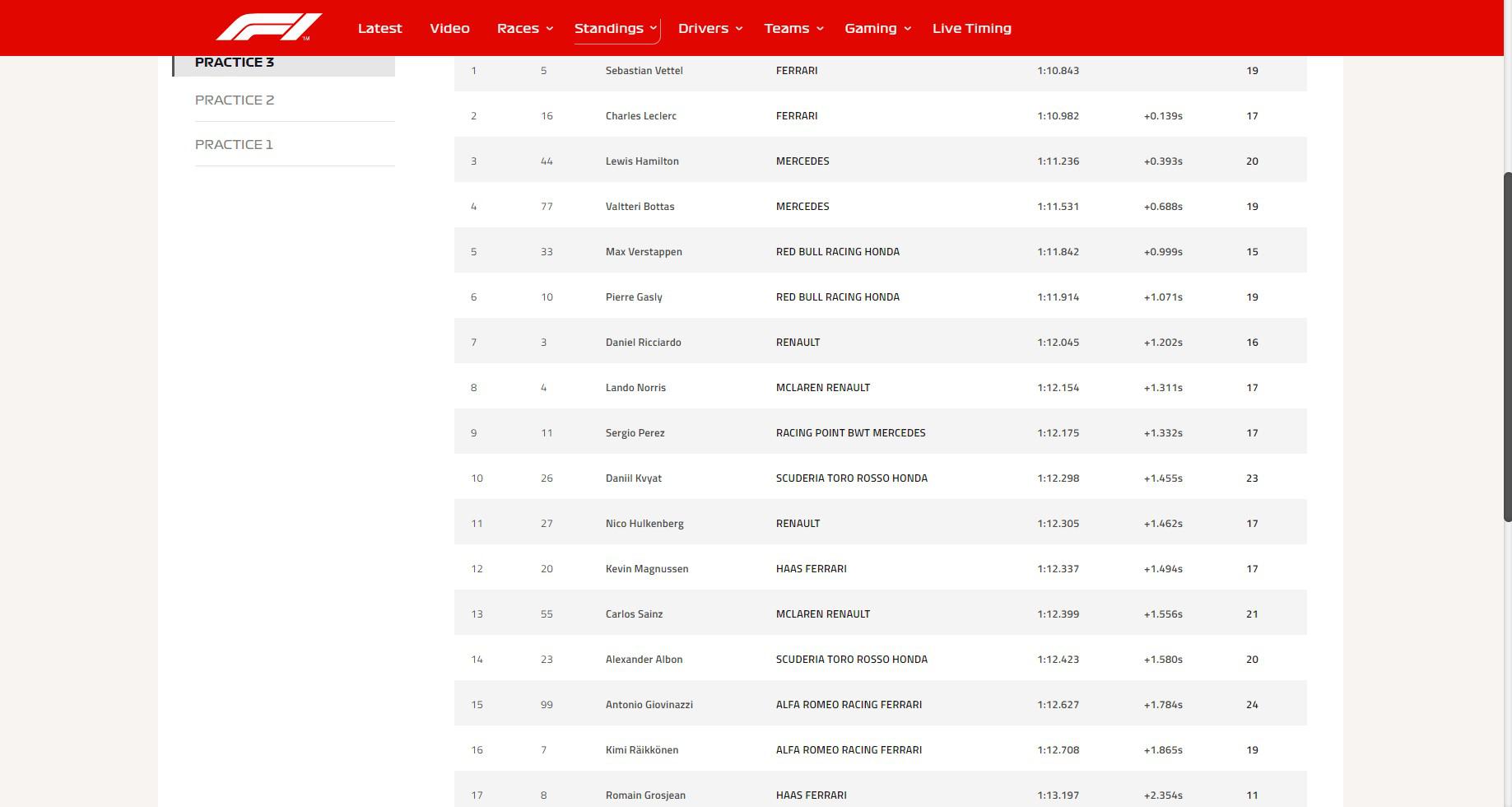The width and height of the screenshot is (1512, 807).
Task: Click Norris's gap +1.311s
Action: 1163,388
